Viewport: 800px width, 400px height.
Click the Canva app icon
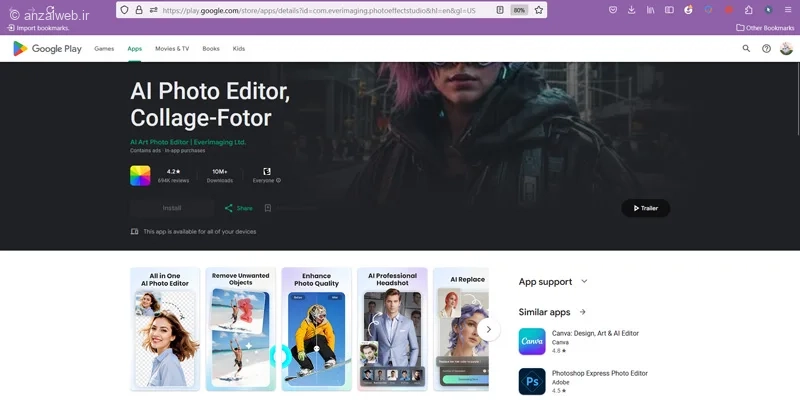[x=532, y=341]
